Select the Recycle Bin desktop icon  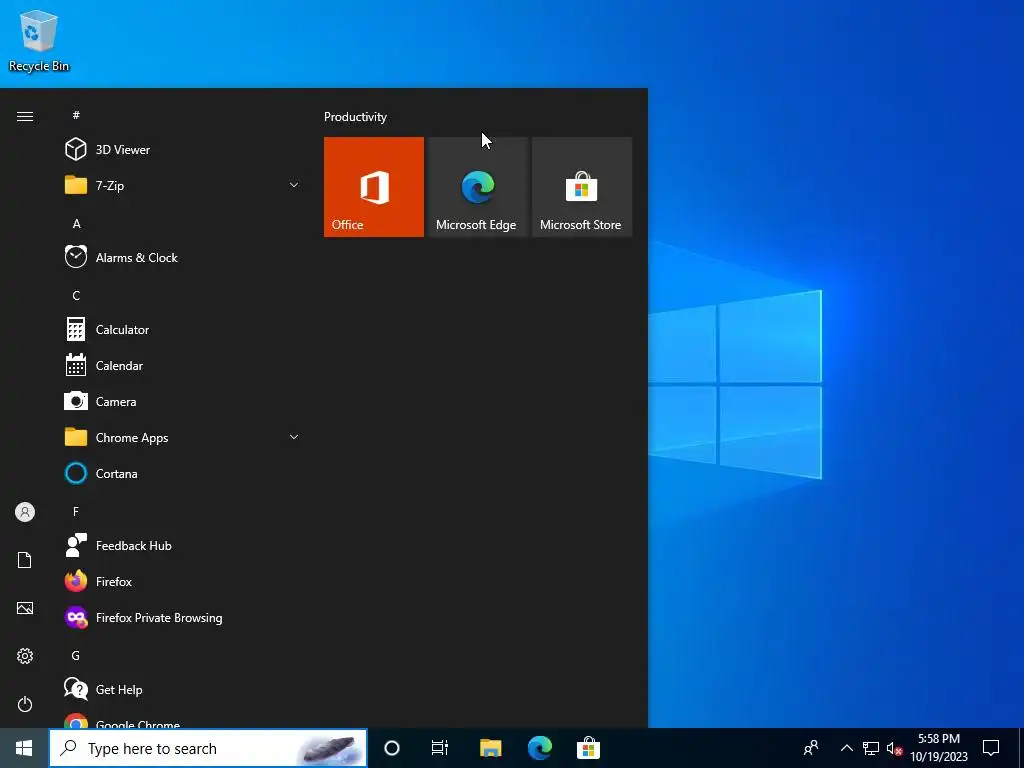click(39, 40)
